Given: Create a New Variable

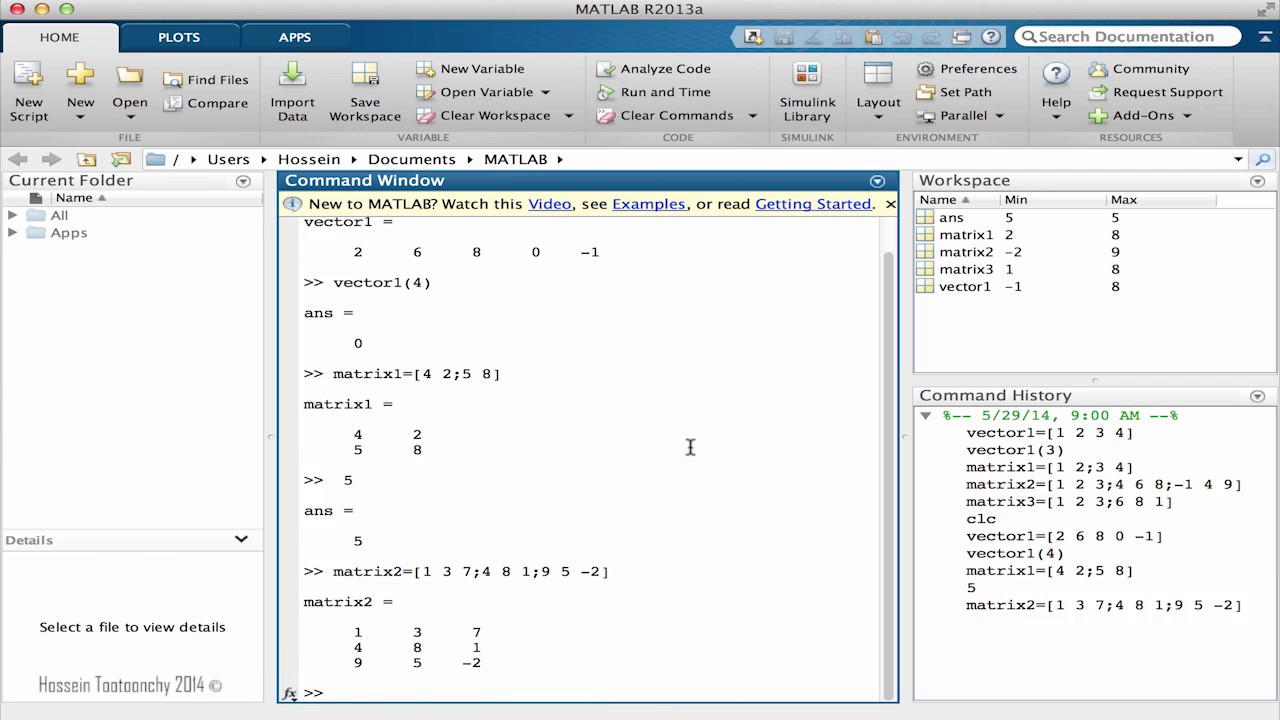Looking at the screenshot, I should pyautogui.click(x=470, y=69).
